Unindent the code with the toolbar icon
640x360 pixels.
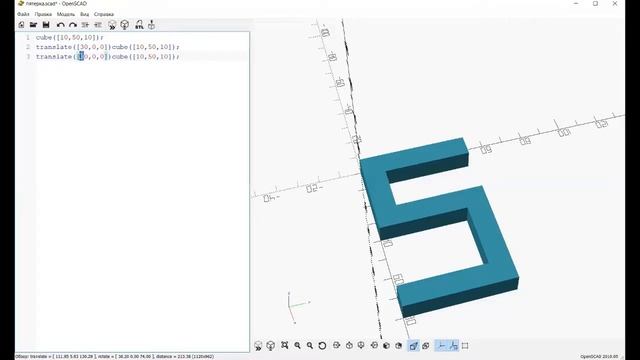click(85, 25)
